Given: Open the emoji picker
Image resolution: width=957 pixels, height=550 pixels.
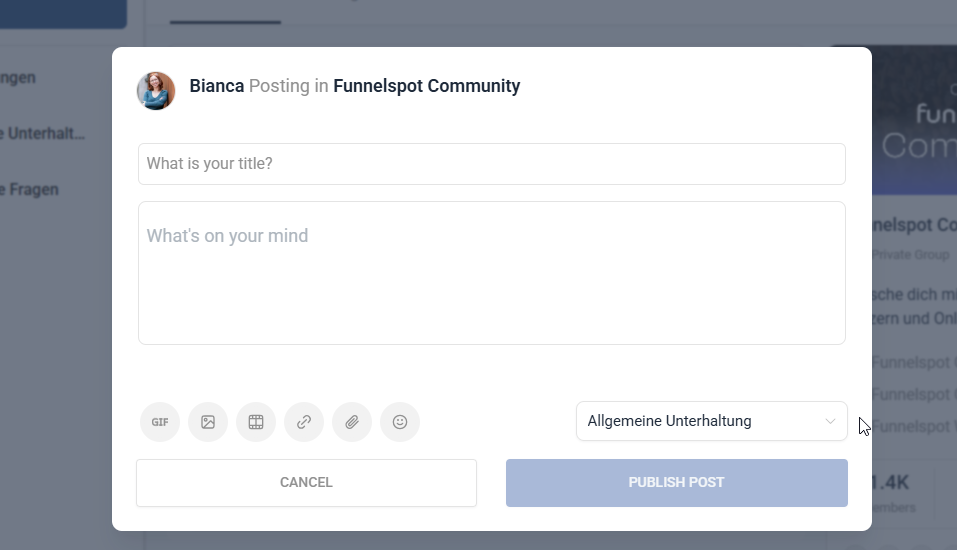Looking at the screenshot, I should [x=400, y=422].
